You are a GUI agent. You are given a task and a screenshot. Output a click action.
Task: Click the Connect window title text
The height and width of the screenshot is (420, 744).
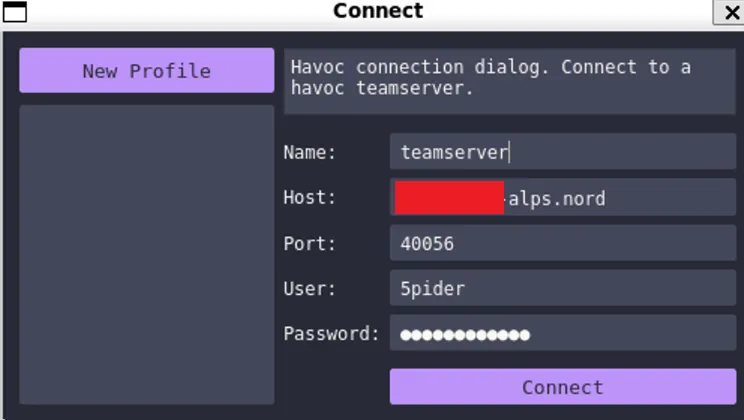(378, 10)
